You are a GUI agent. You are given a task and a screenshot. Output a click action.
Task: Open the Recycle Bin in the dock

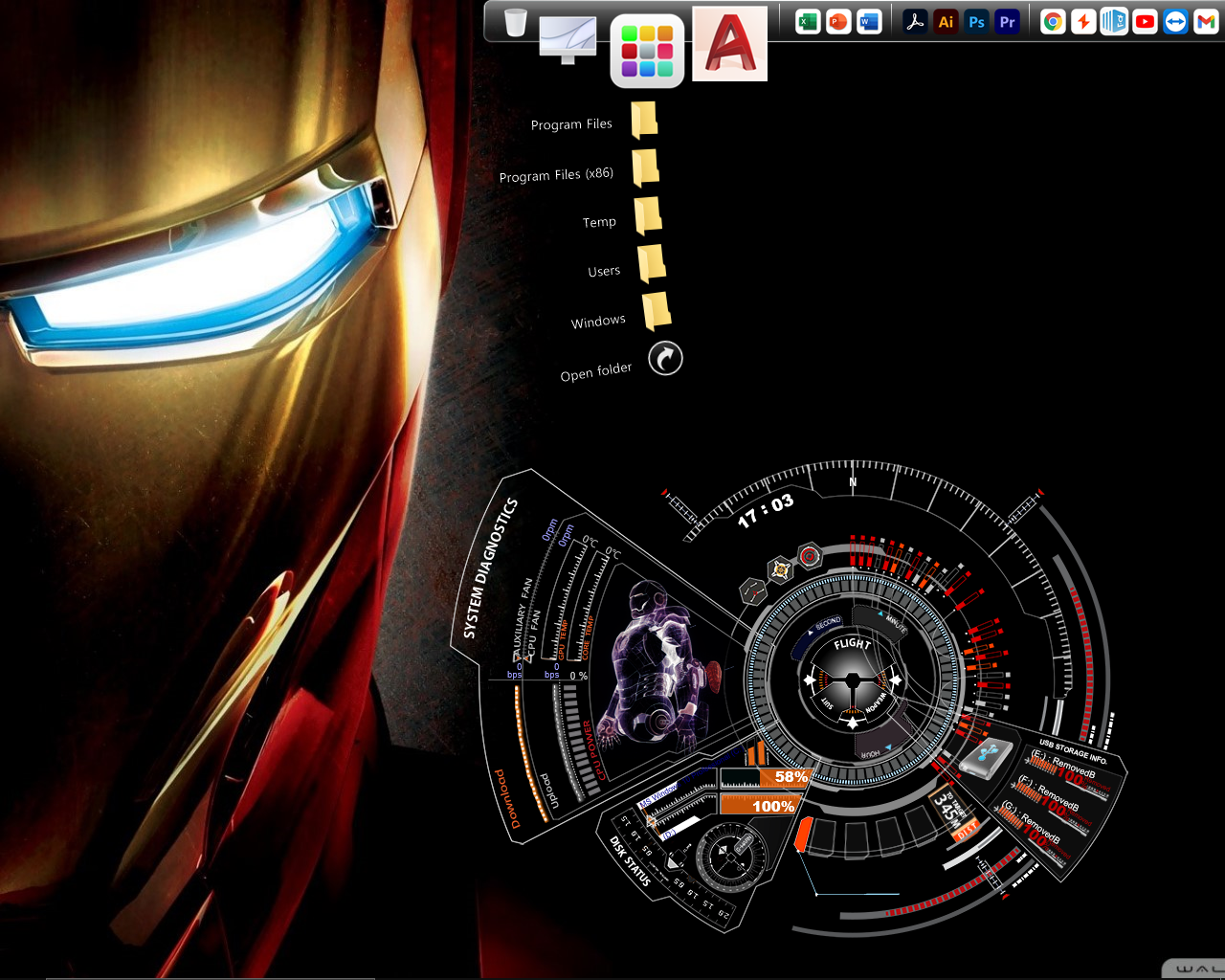tap(516, 22)
